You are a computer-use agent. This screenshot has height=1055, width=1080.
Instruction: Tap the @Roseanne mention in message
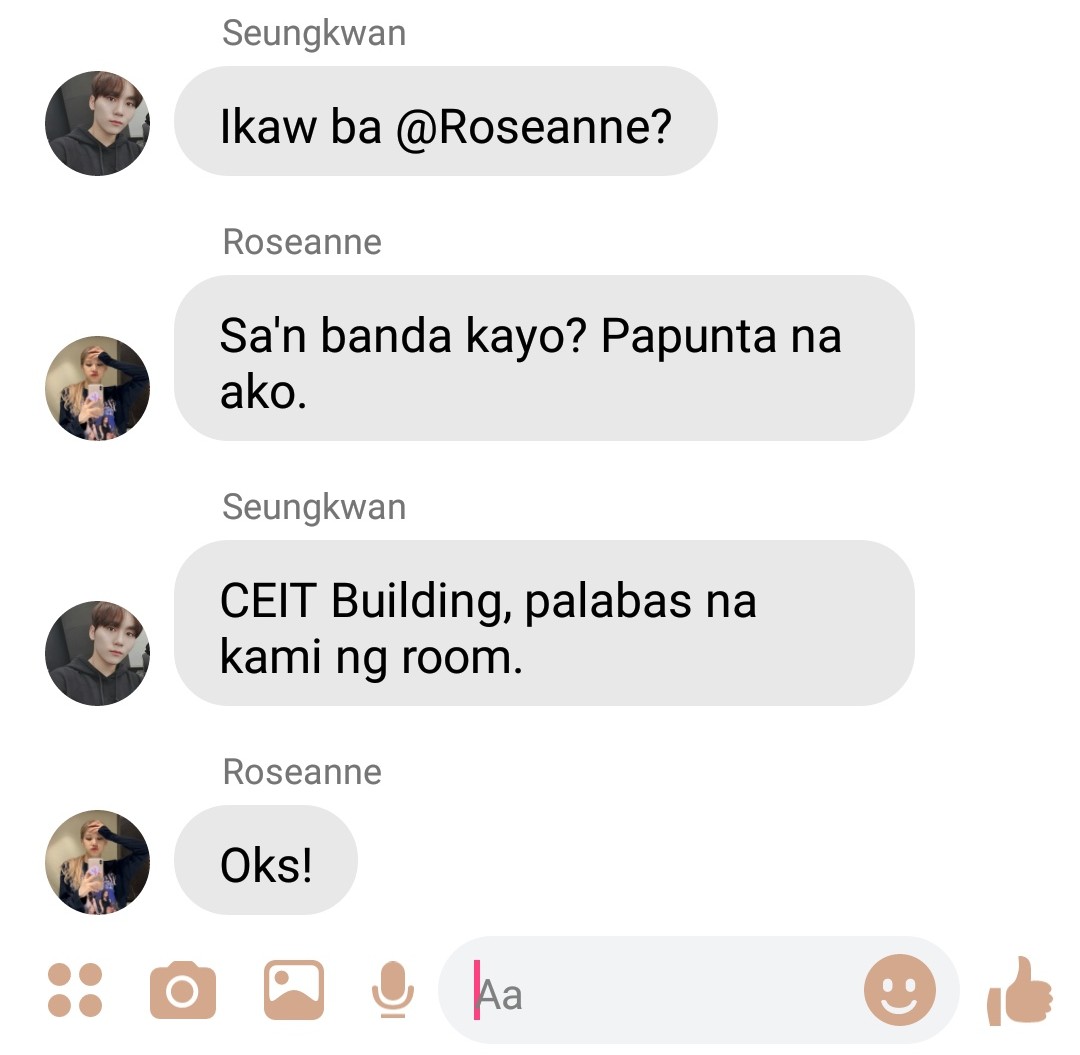pos(533,127)
